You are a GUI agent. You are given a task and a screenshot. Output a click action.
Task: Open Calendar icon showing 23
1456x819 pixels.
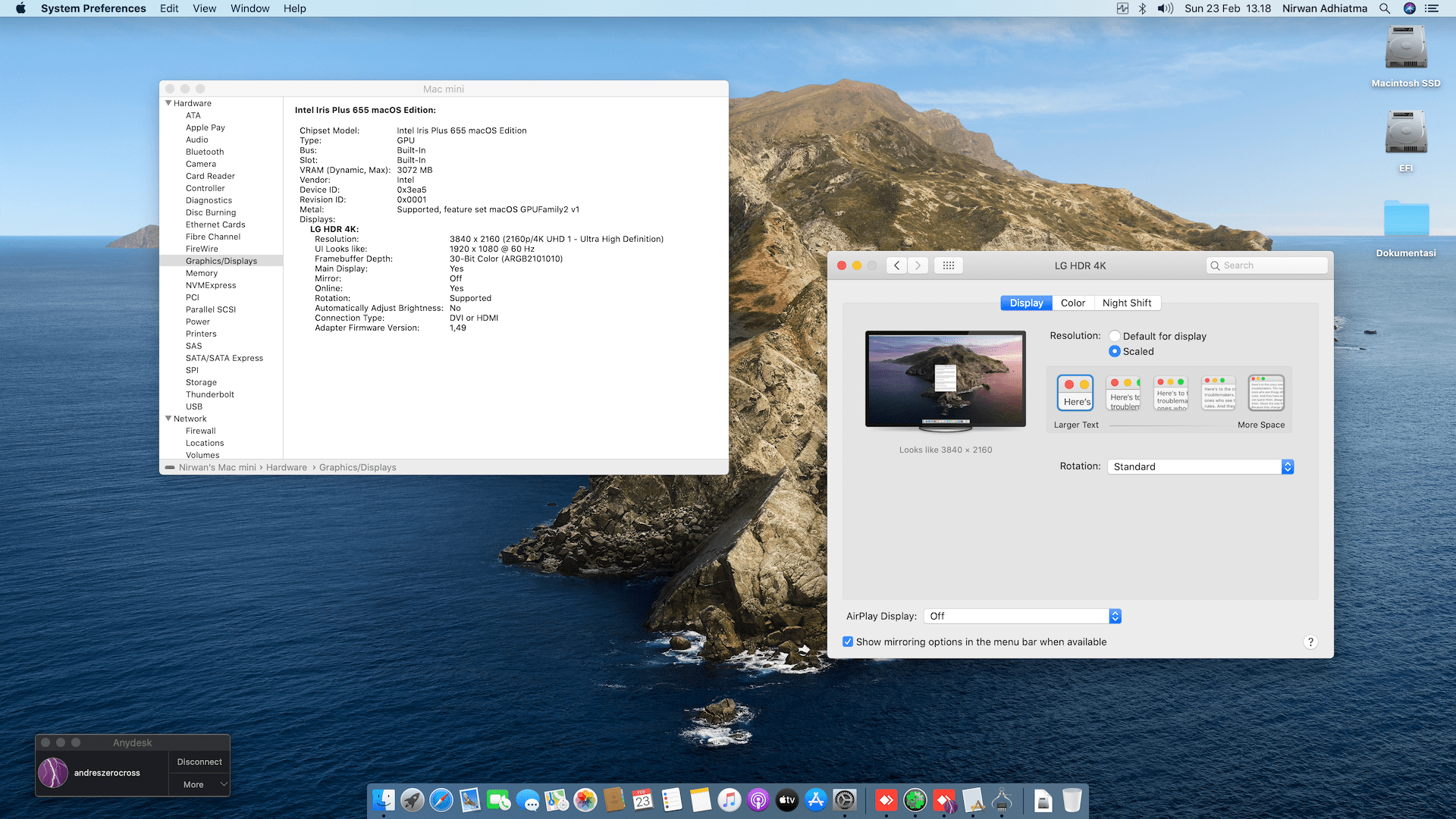643,800
